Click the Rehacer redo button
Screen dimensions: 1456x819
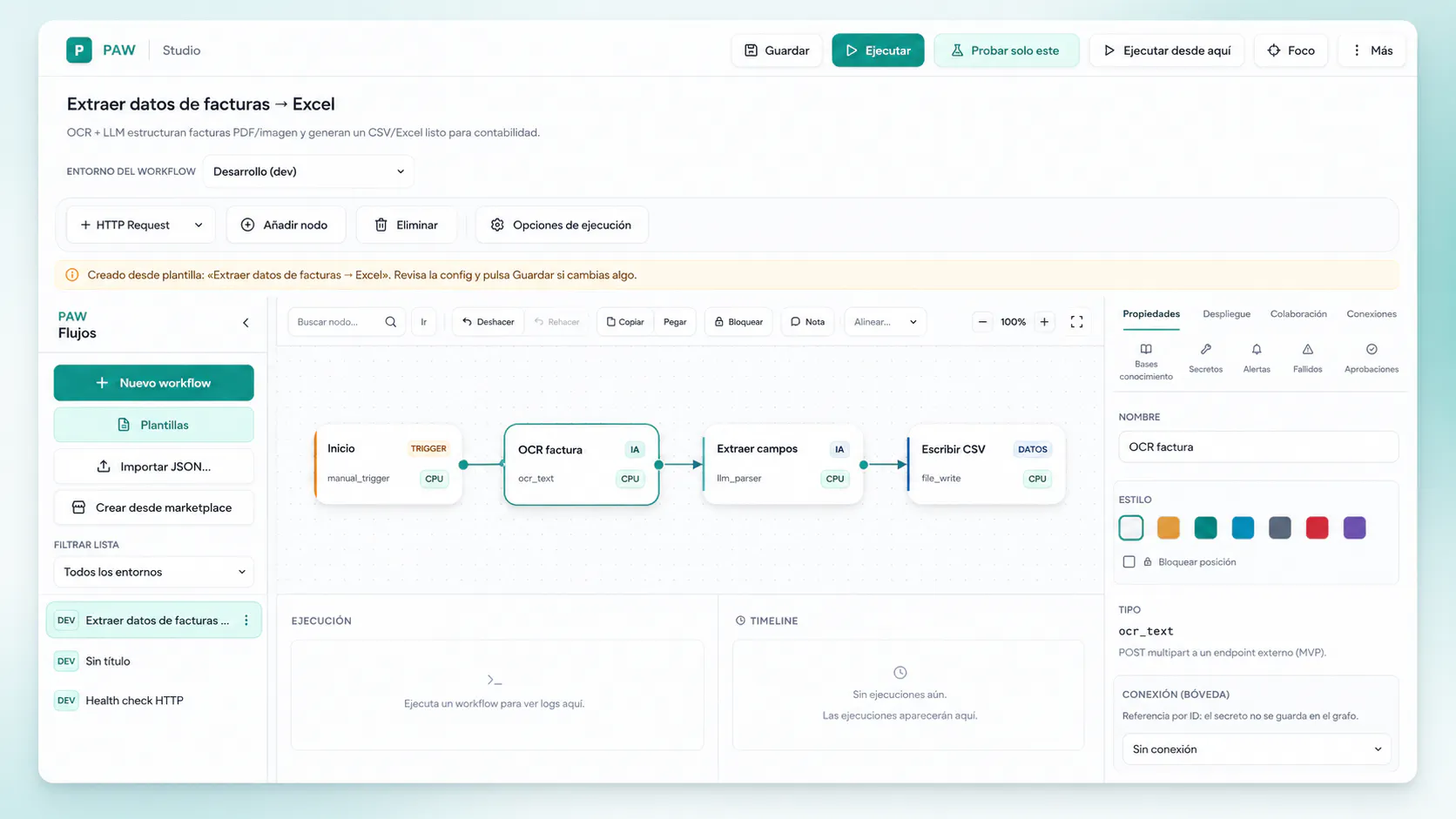[557, 322]
